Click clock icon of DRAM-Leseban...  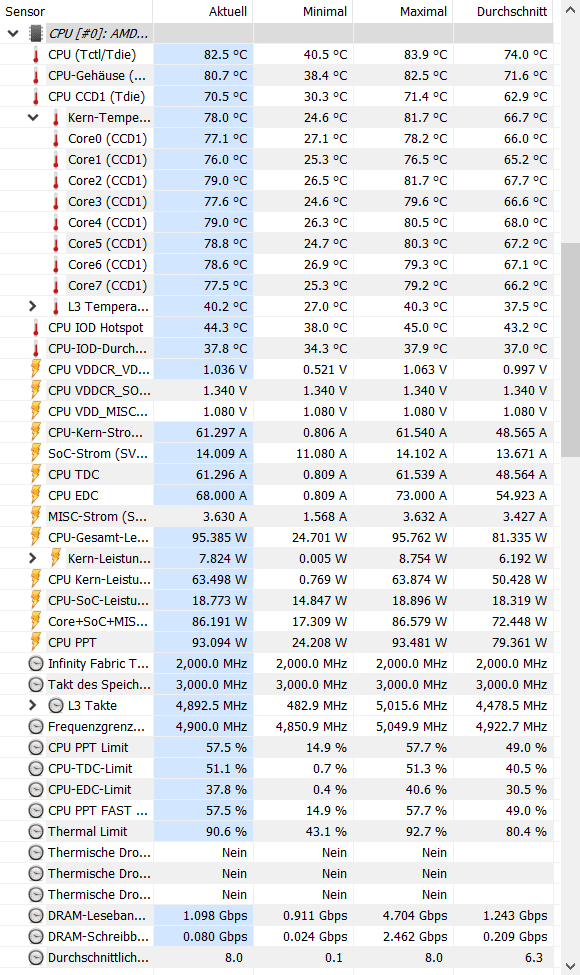[36, 915]
